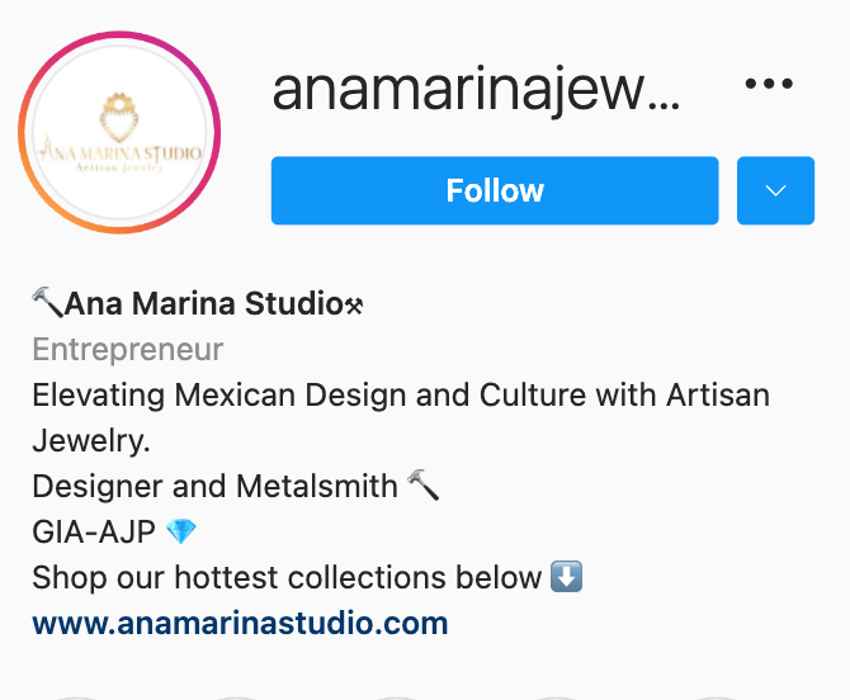Click the Ana Marina Studio profile picture
The image size is (850, 700).
pyautogui.click(x=119, y=132)
